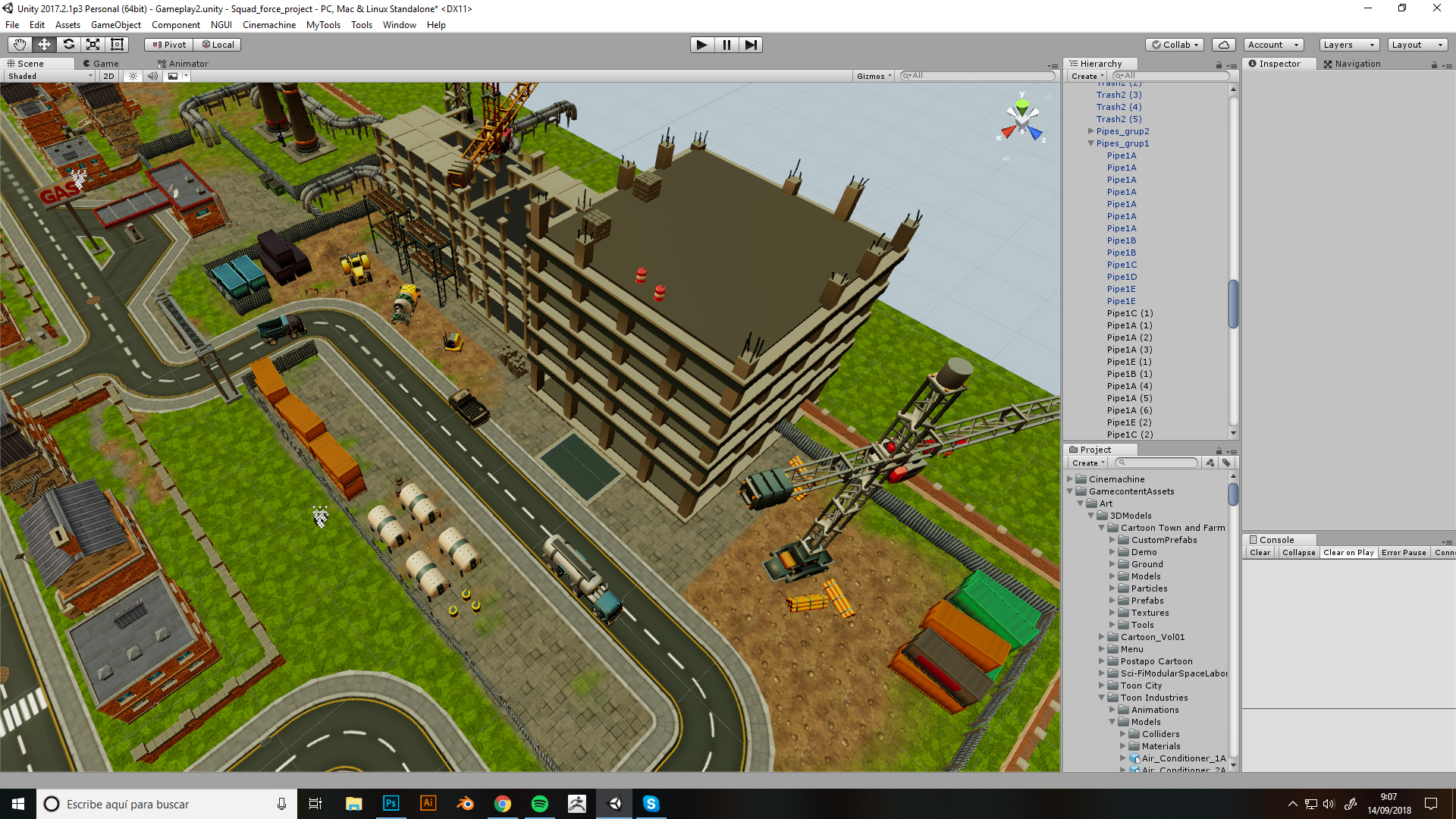Click the Project panel scrollbar

[x=1233, y=494]
